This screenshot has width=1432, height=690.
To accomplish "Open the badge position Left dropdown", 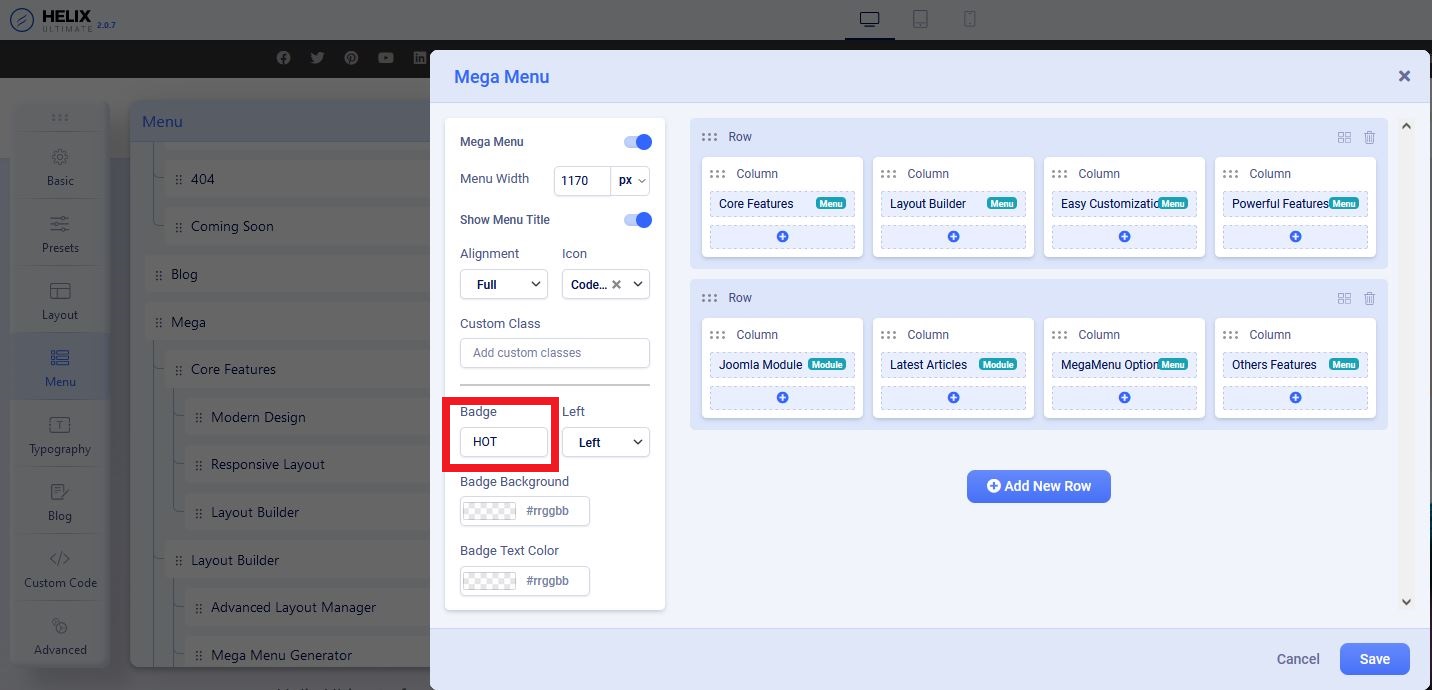I will (605, 442).
